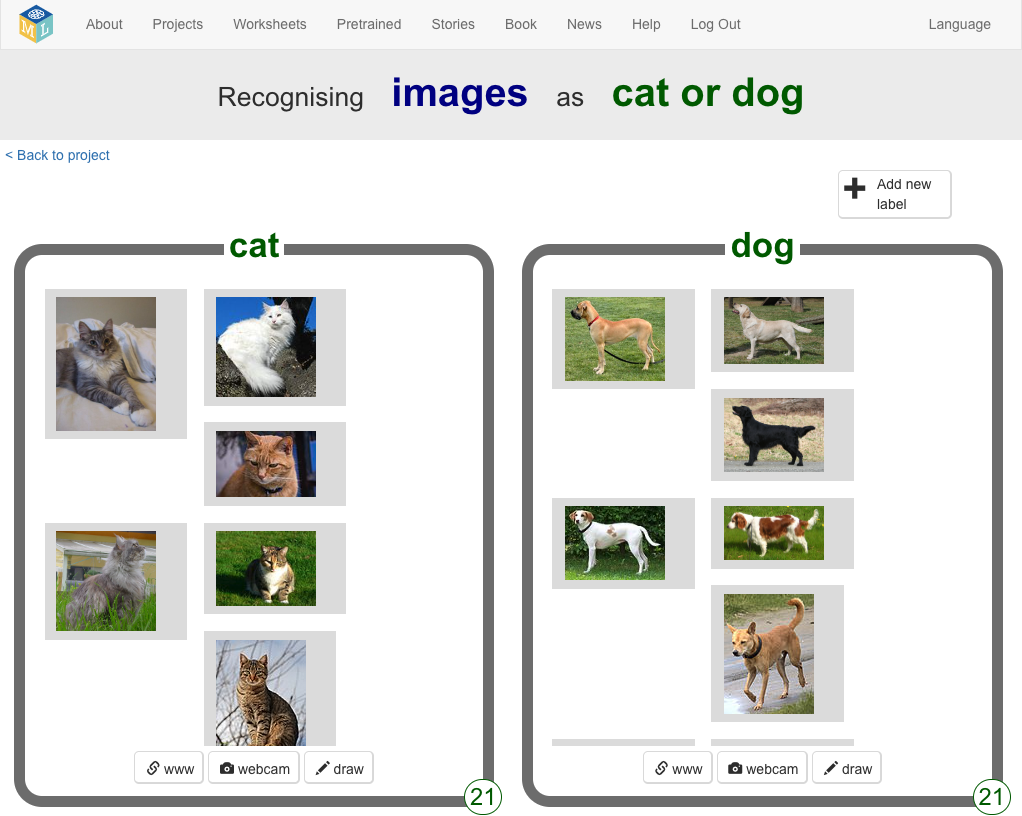Select the orange tabby cat image
The height and width of the screenshot is (816, 1022).
point(266,464)
